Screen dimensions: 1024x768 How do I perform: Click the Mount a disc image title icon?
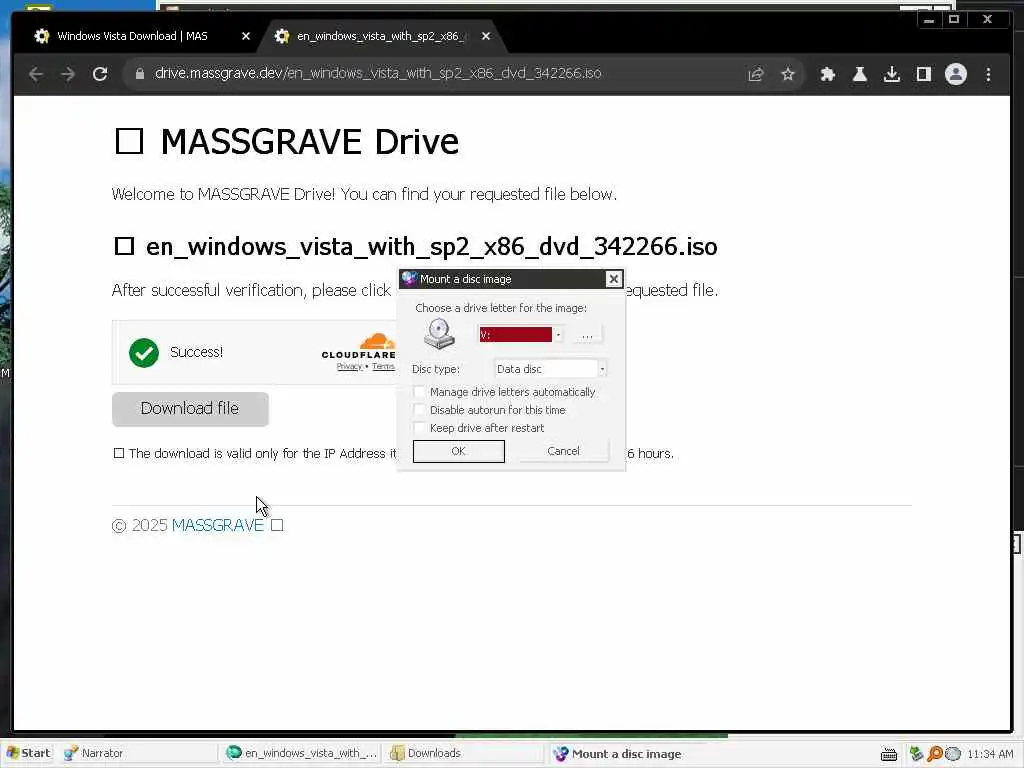[409, 279]
